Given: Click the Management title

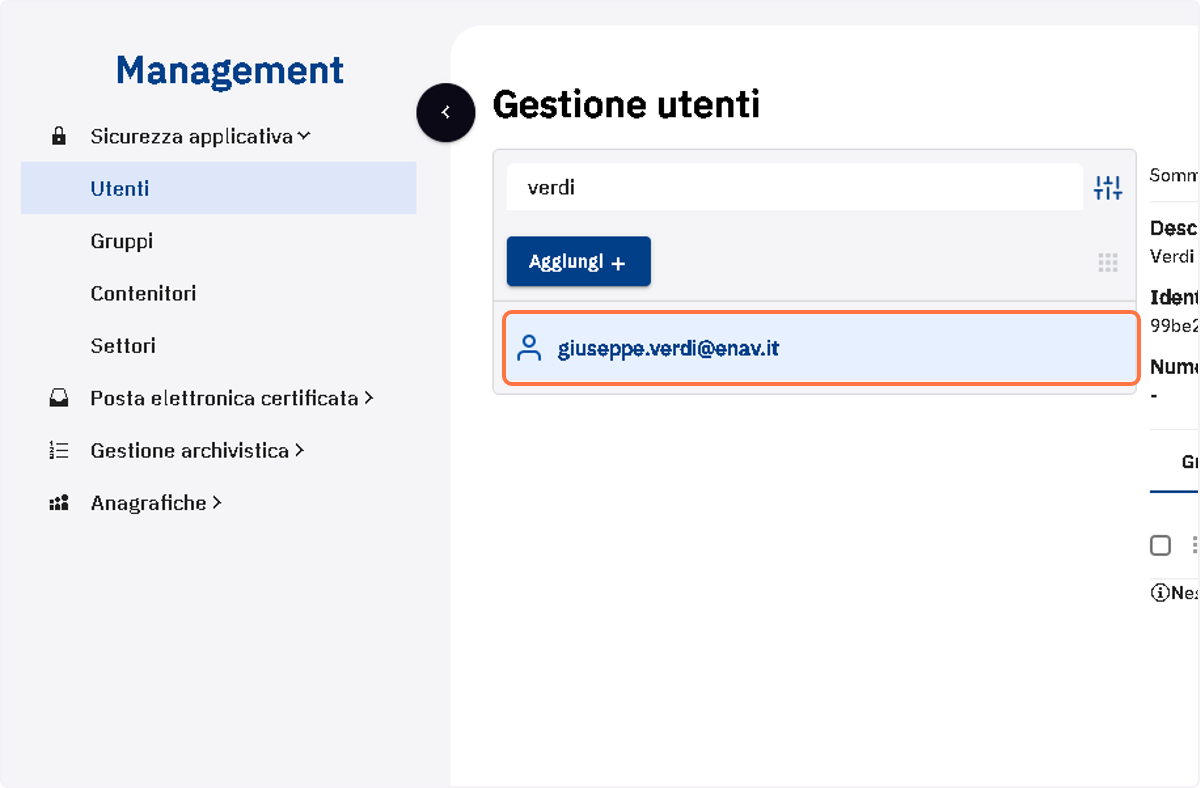Looking at the screenshot, I should pos(230,70).
